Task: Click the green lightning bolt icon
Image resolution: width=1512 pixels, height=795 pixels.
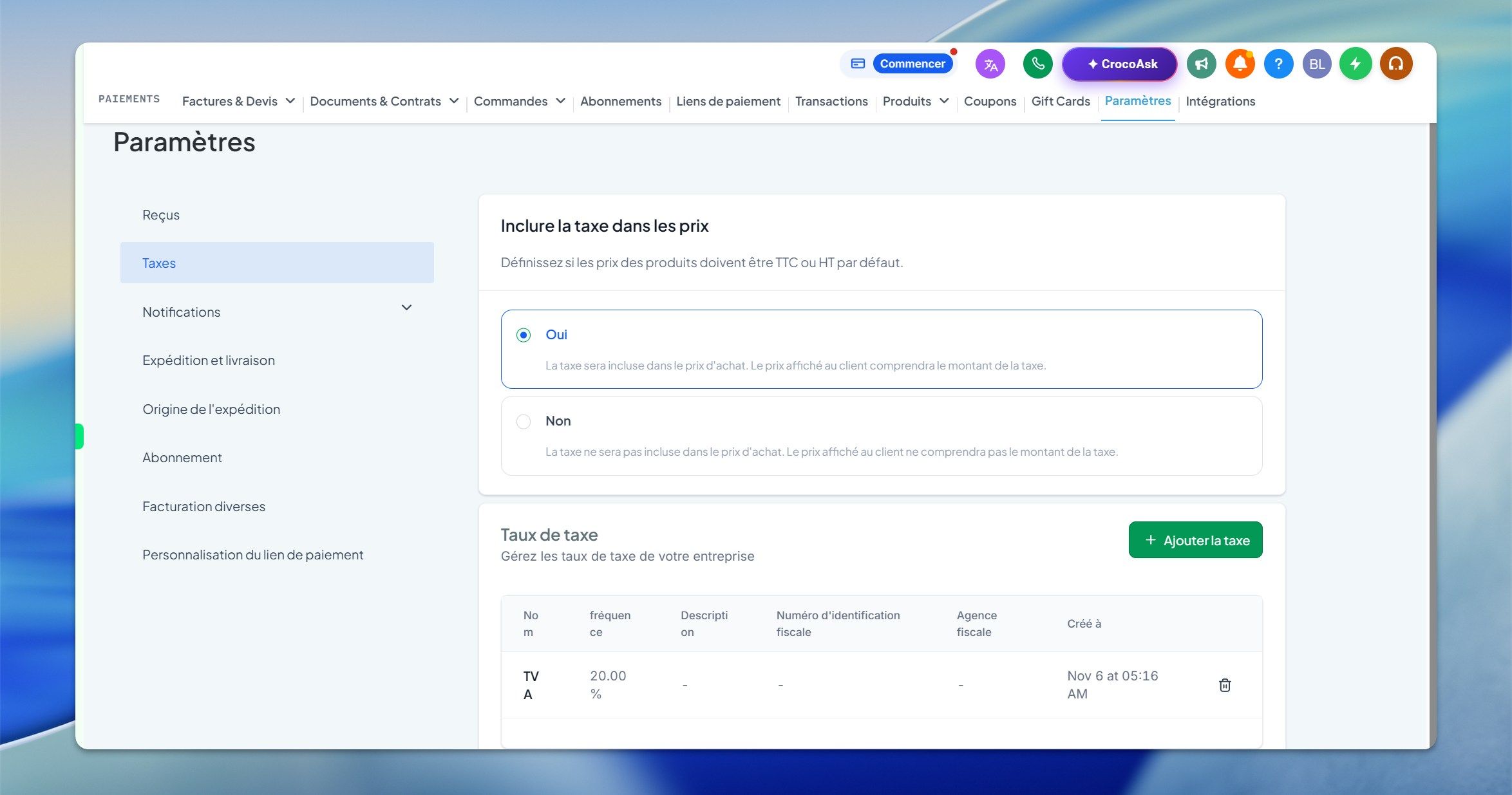Action: coord(1356,64)
